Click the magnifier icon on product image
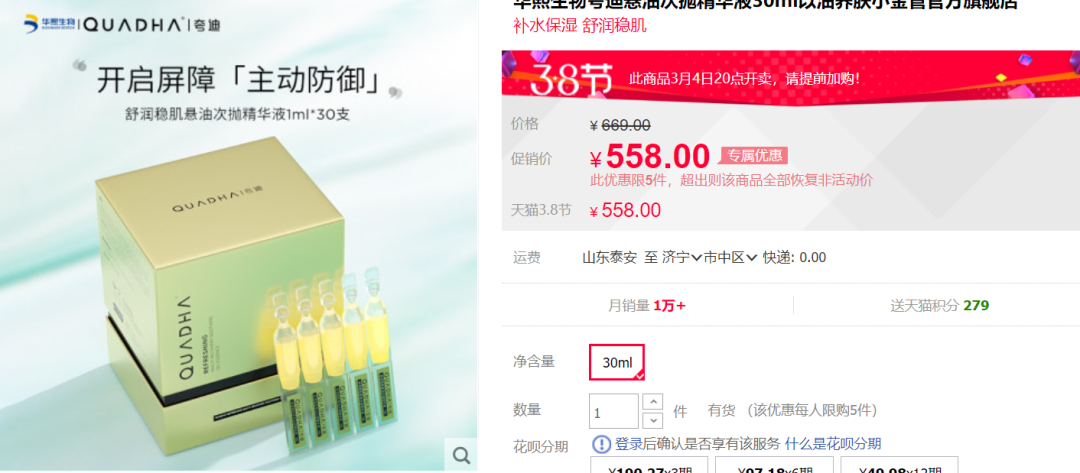1080x473 pixels. pyautogui.click(x=461, y=454)
